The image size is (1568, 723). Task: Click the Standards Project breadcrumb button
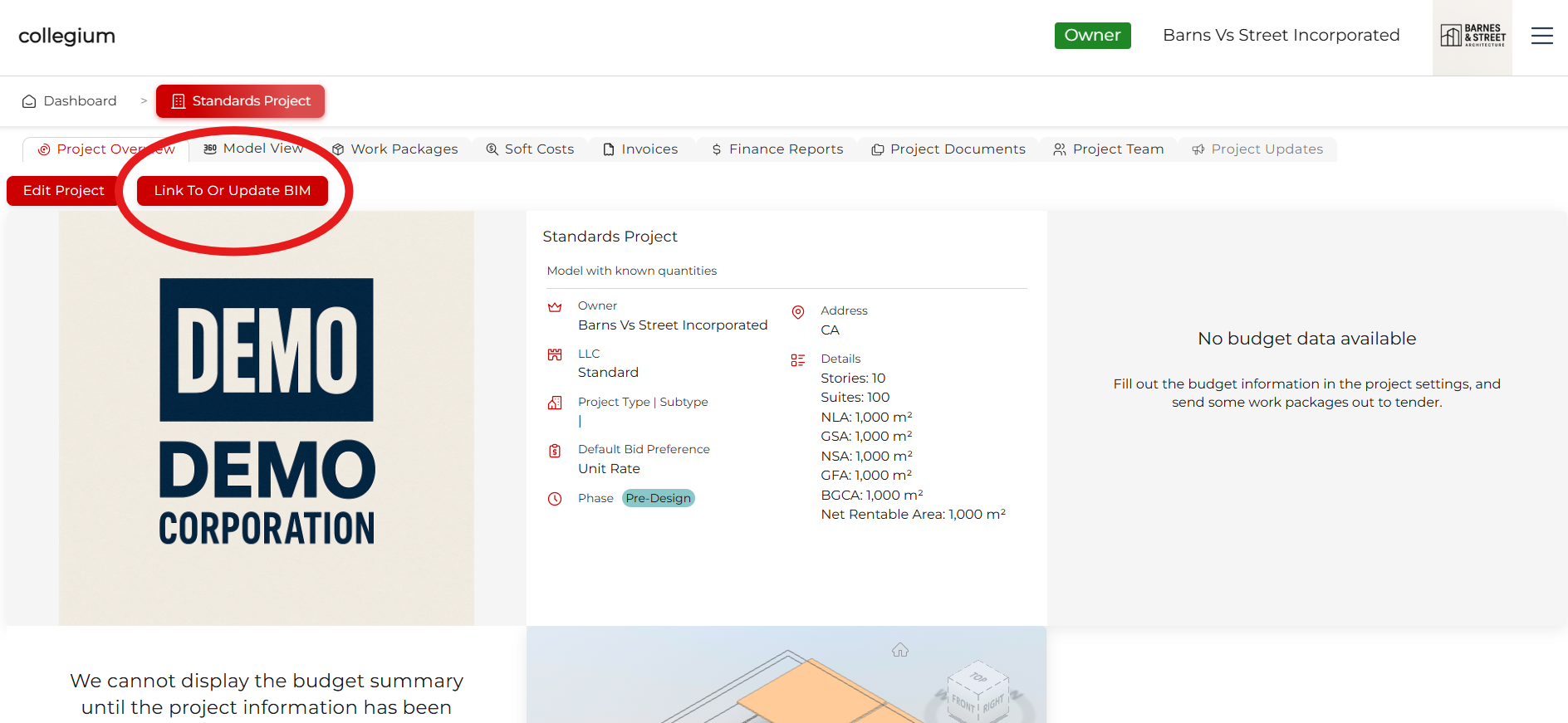tap(241, 101)
